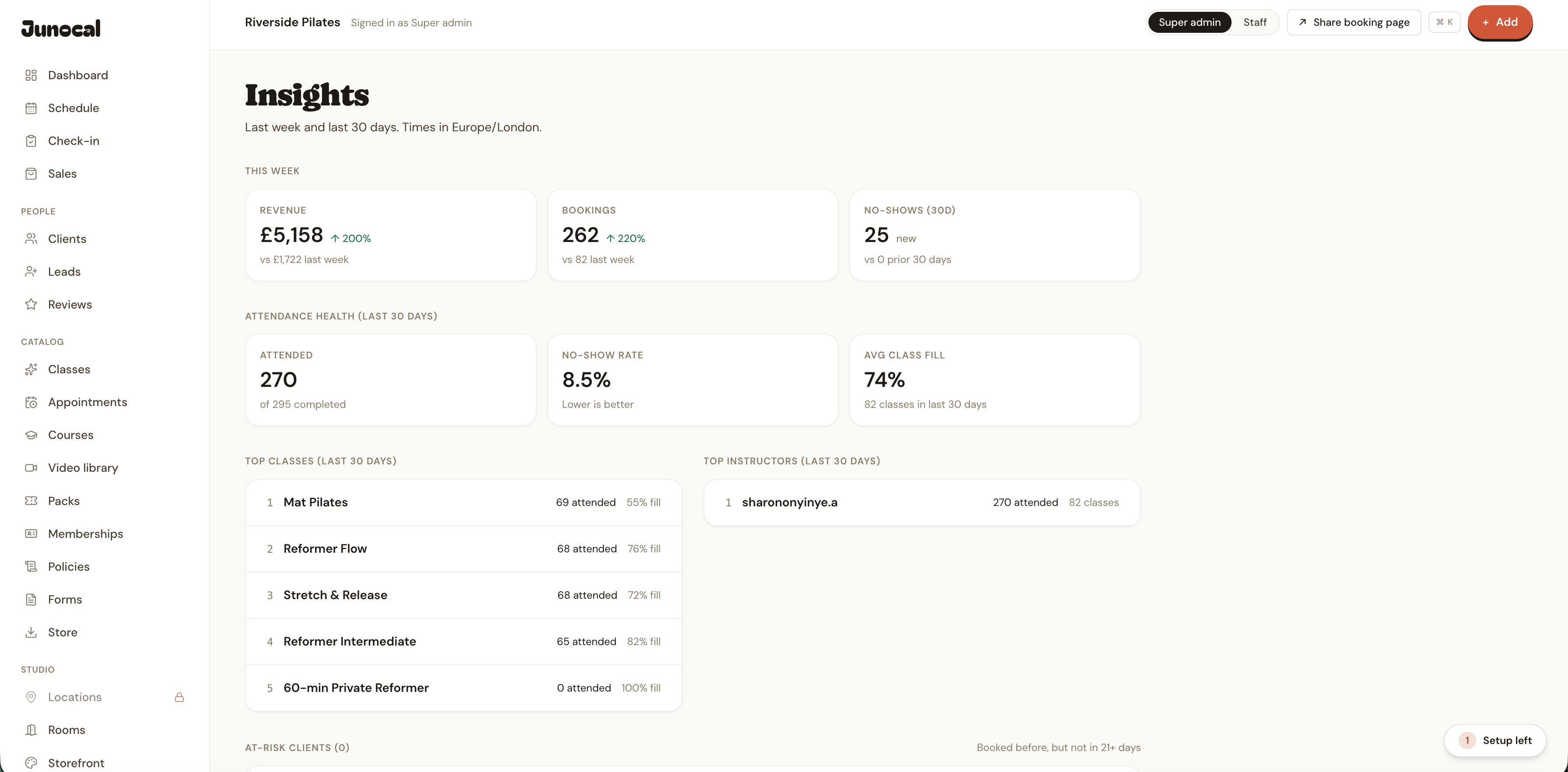
Task: Switch to Staff role view
Action: pyautogui.click(x=1254, y=22)
